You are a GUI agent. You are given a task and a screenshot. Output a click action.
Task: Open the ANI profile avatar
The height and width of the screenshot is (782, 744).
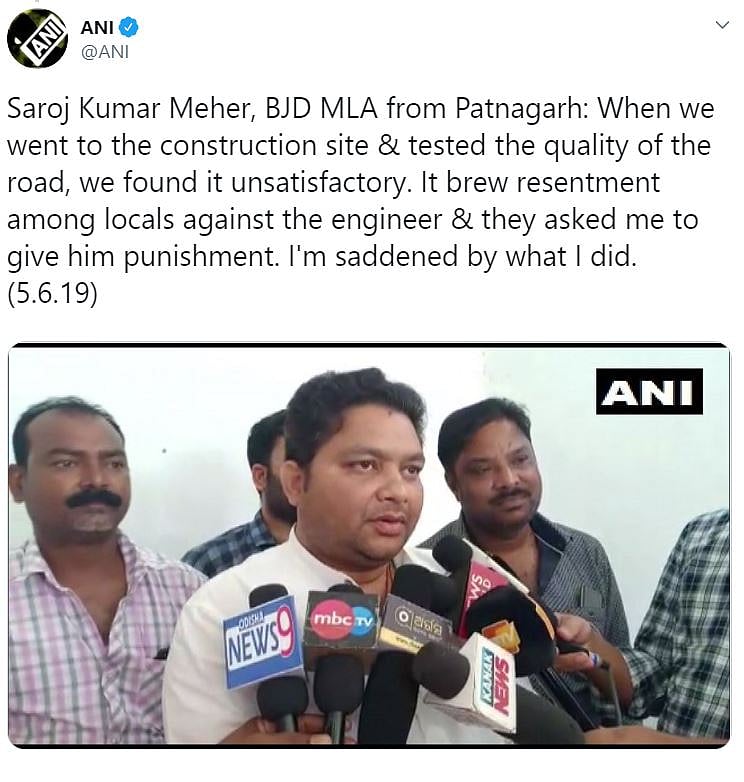click(37, 38)
